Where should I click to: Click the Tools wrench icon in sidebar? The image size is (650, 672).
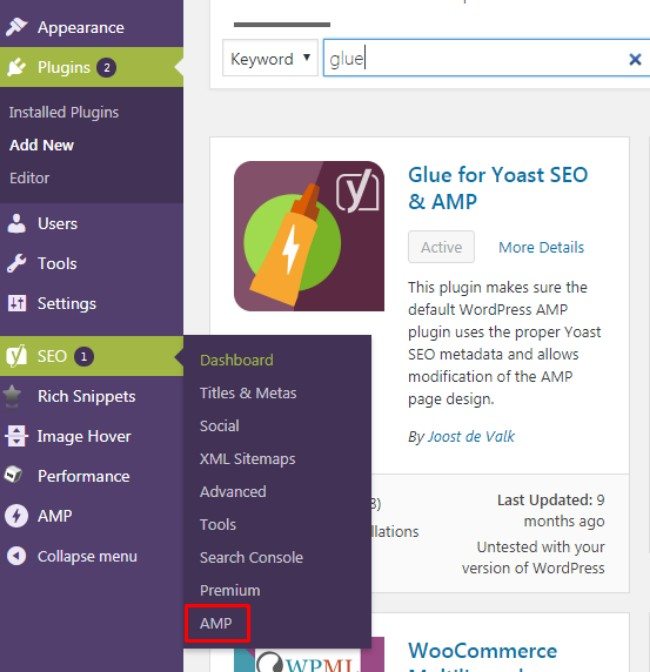tap(16, 263)
